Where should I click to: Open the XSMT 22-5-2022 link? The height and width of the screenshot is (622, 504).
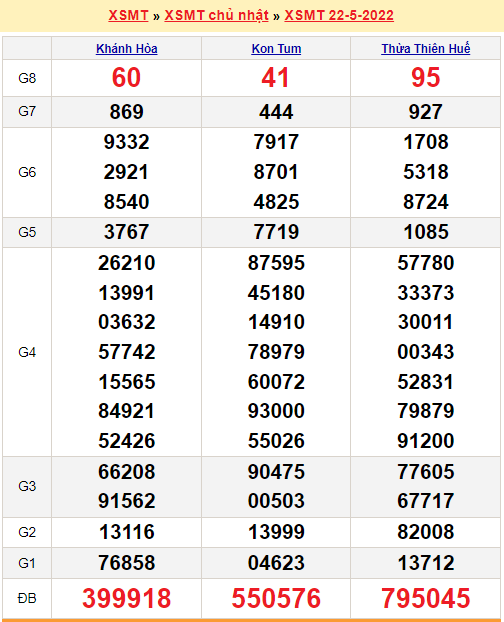point(339,15)
